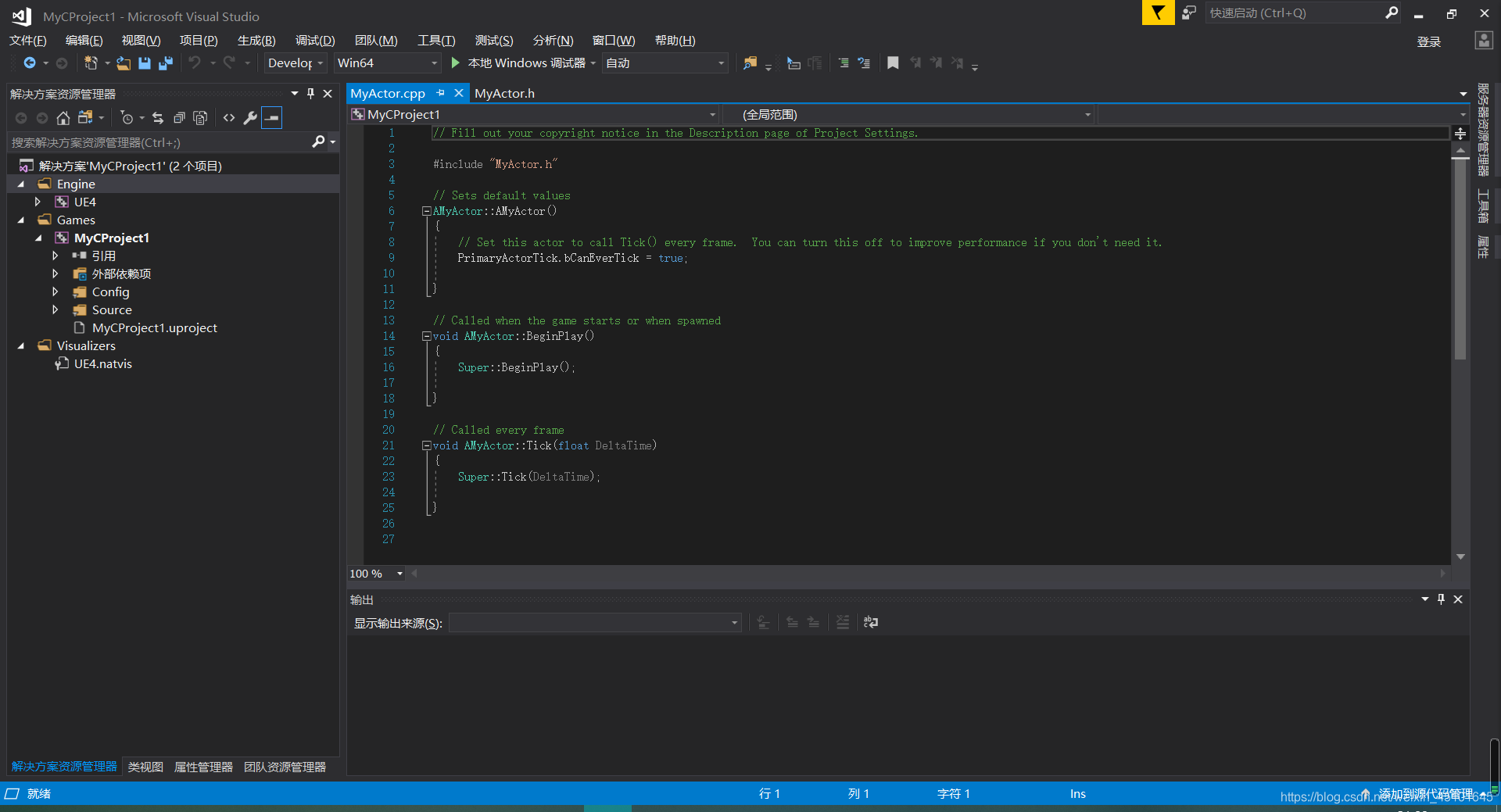Click the New Project icon in toolbar
1501x812 pixels.
91,63
